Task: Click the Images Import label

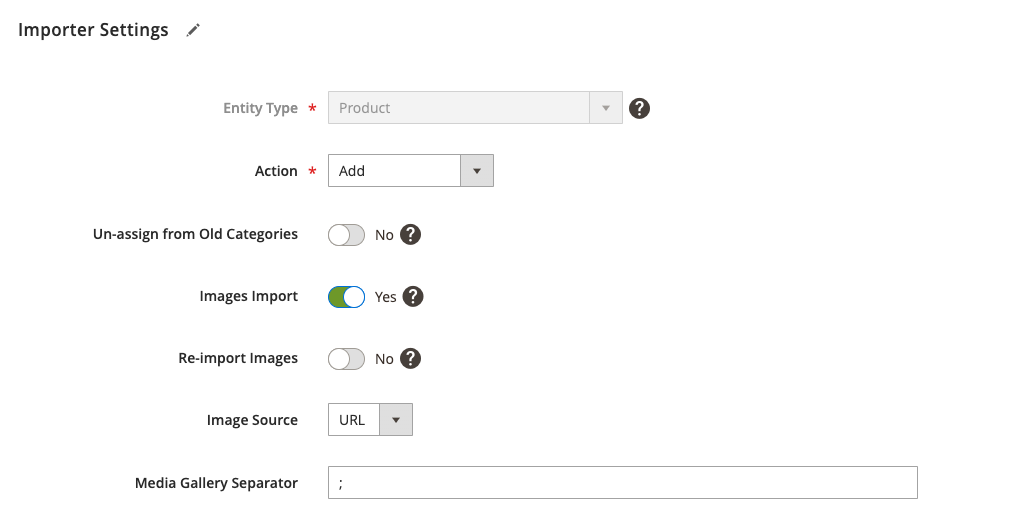Action: coord(249,296)
